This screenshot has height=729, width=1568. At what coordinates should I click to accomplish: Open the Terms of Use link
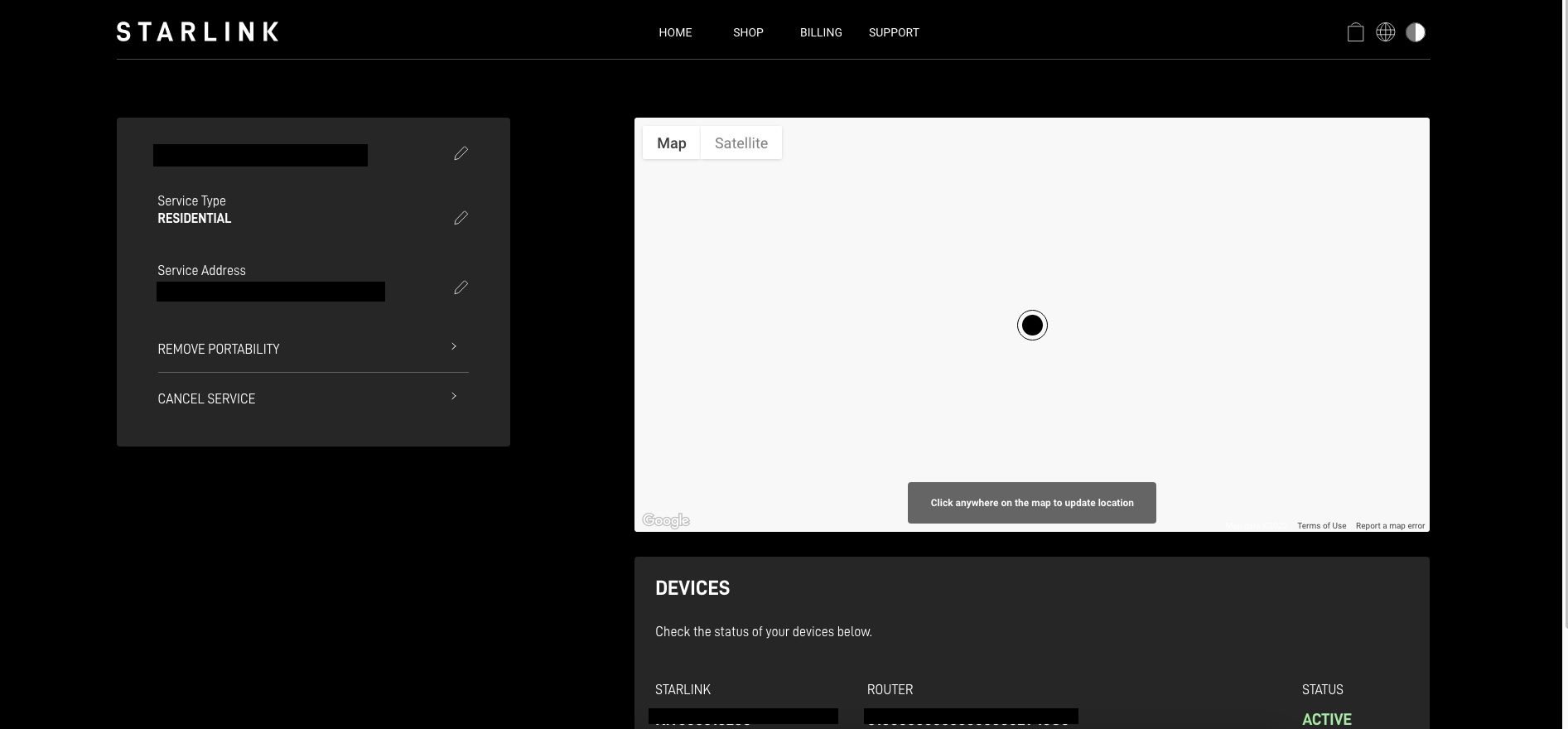click(x=1321, y=526)
